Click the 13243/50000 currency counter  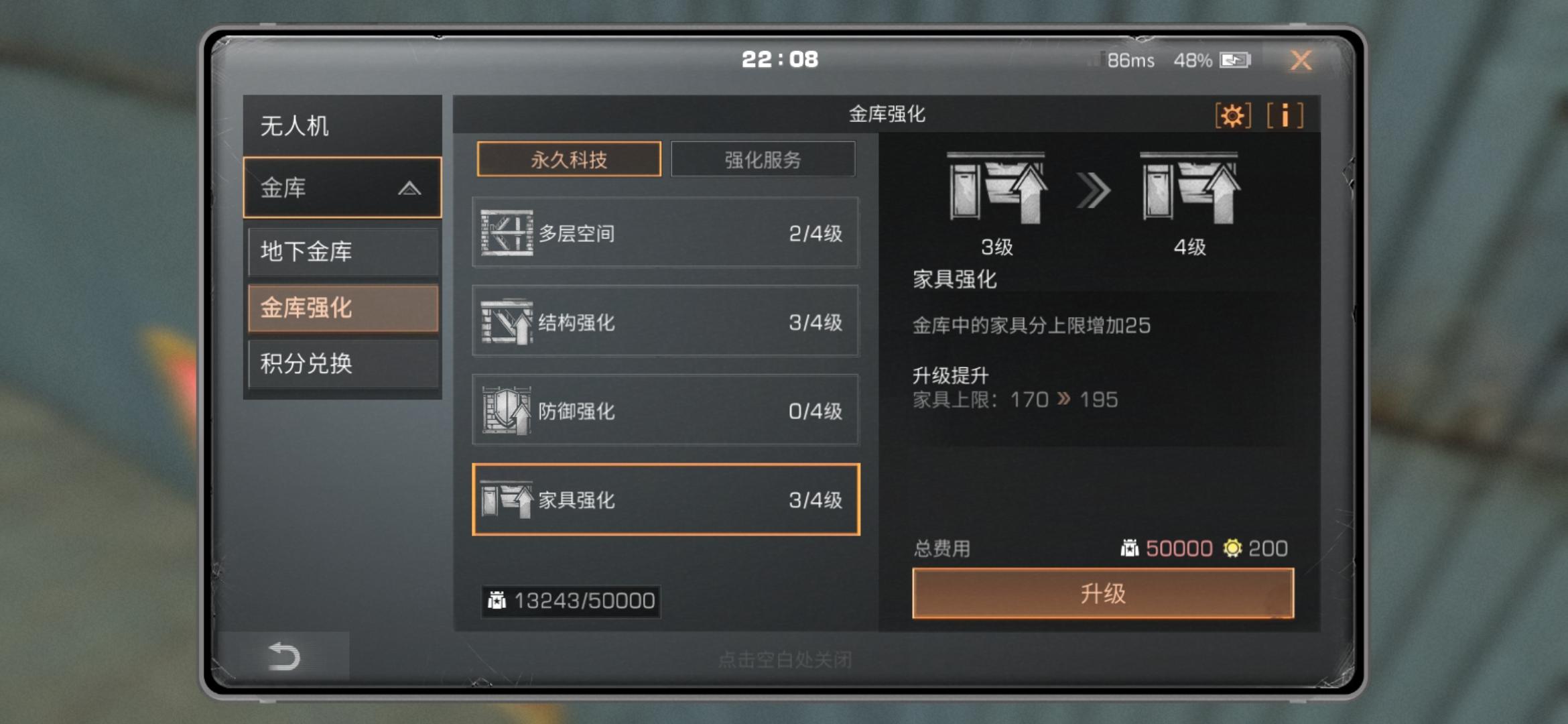pyautogui.click(x=571, y=601)
